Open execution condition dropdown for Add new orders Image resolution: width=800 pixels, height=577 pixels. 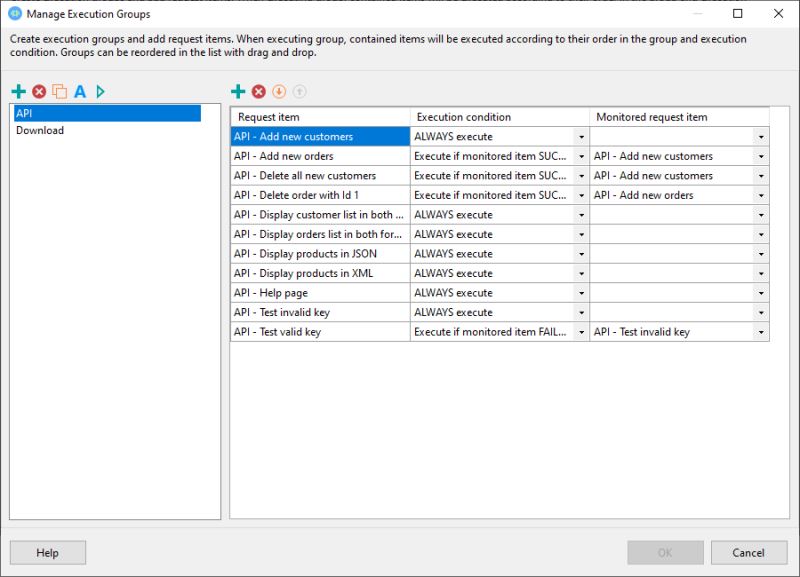click(581, 156)
